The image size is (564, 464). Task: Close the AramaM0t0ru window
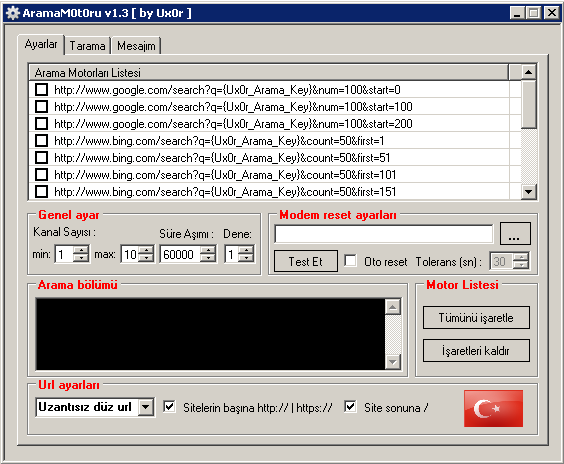coord(551,13)
